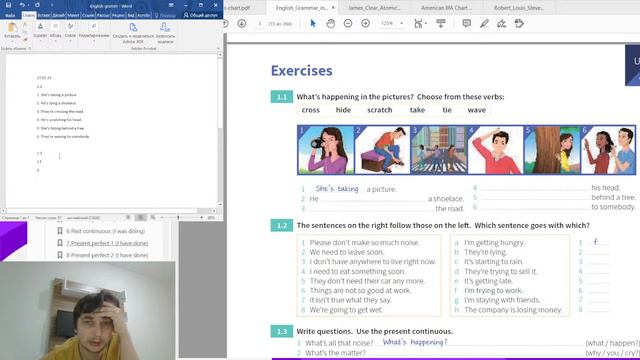
Task: Open the Styles (Стили) group button
Action: tap(70, 30)
